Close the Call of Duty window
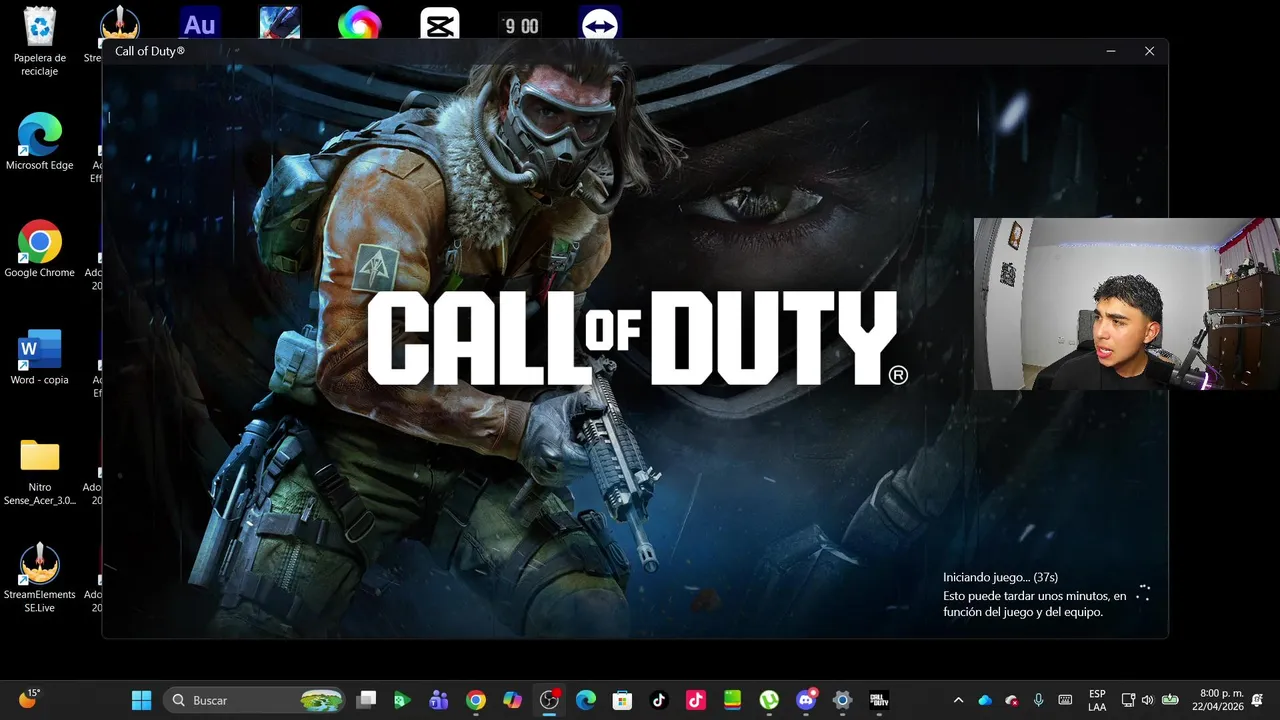The height and width of the screenshot is (720, 1280). 1149,51
